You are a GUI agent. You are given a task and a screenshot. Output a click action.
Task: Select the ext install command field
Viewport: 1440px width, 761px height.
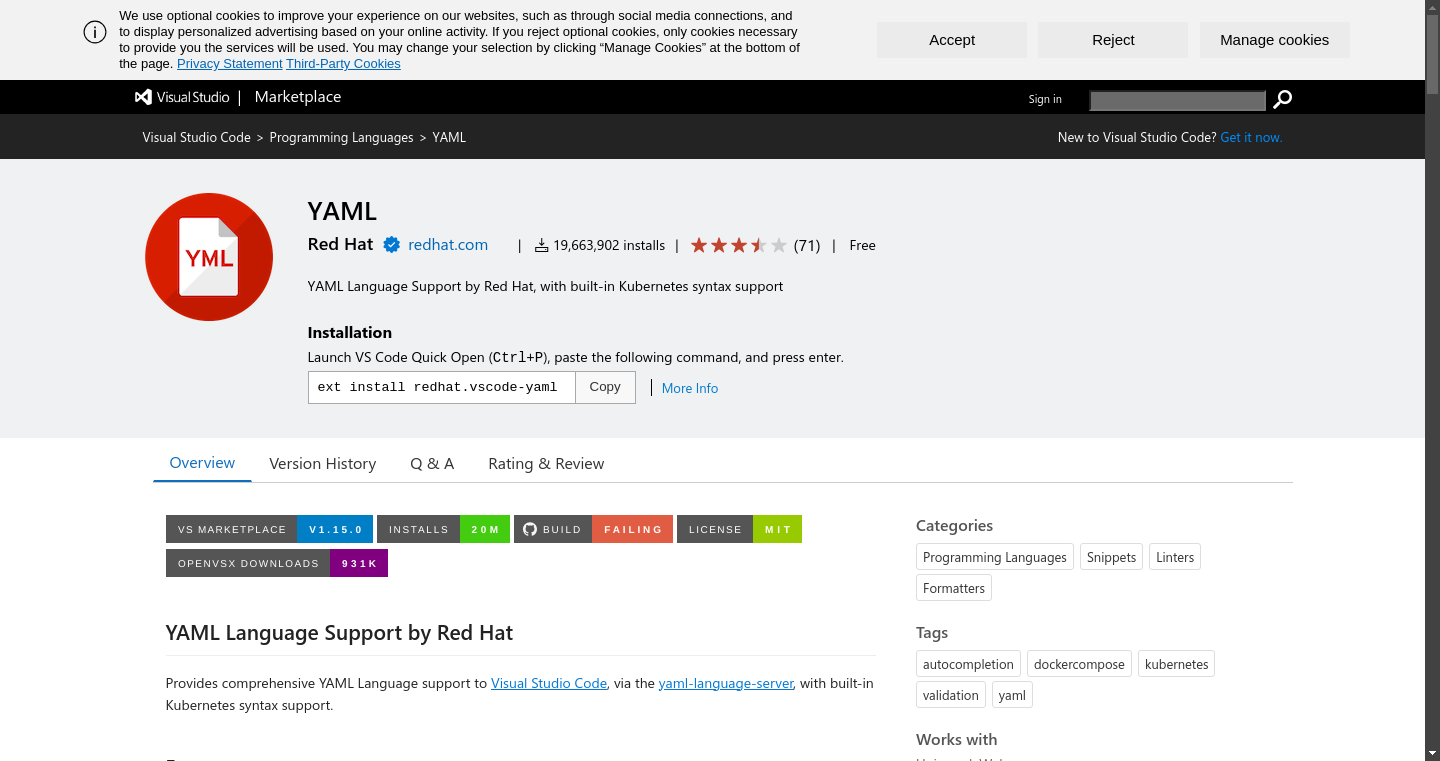(x=442, y=387)
